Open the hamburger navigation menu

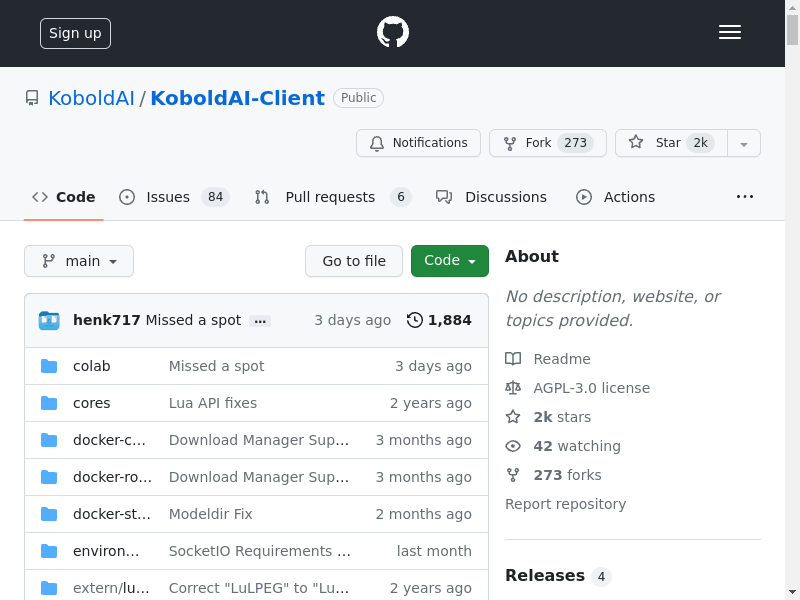730,32
